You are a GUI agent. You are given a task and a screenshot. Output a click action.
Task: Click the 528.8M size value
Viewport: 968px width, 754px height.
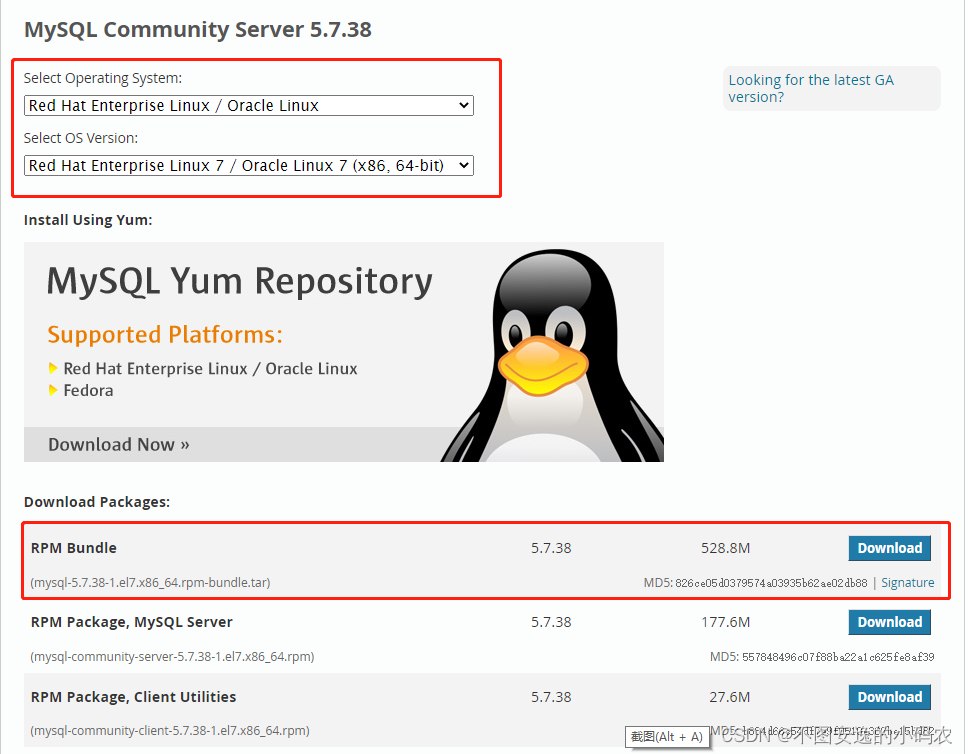(x=725, y=548)
